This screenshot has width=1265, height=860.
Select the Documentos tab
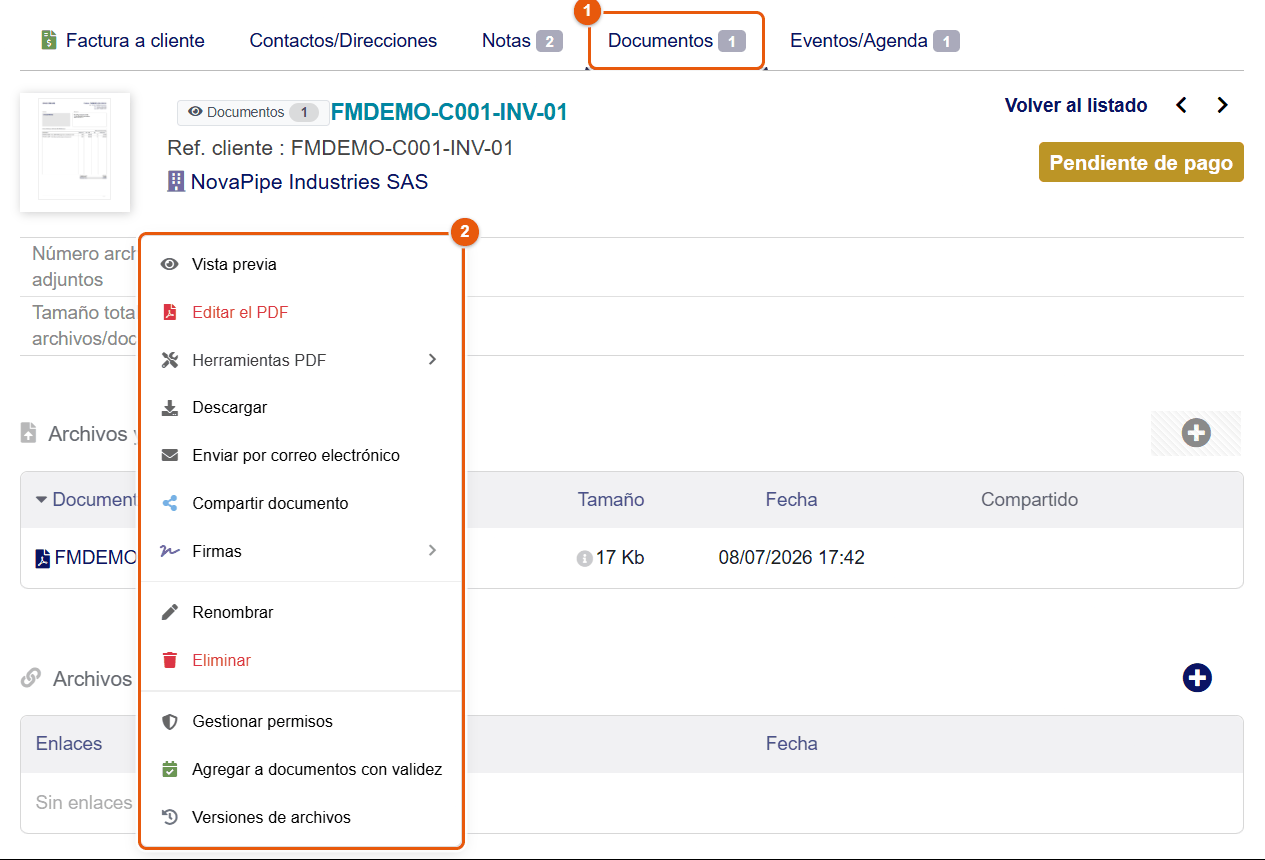click(x=677, y=41)
